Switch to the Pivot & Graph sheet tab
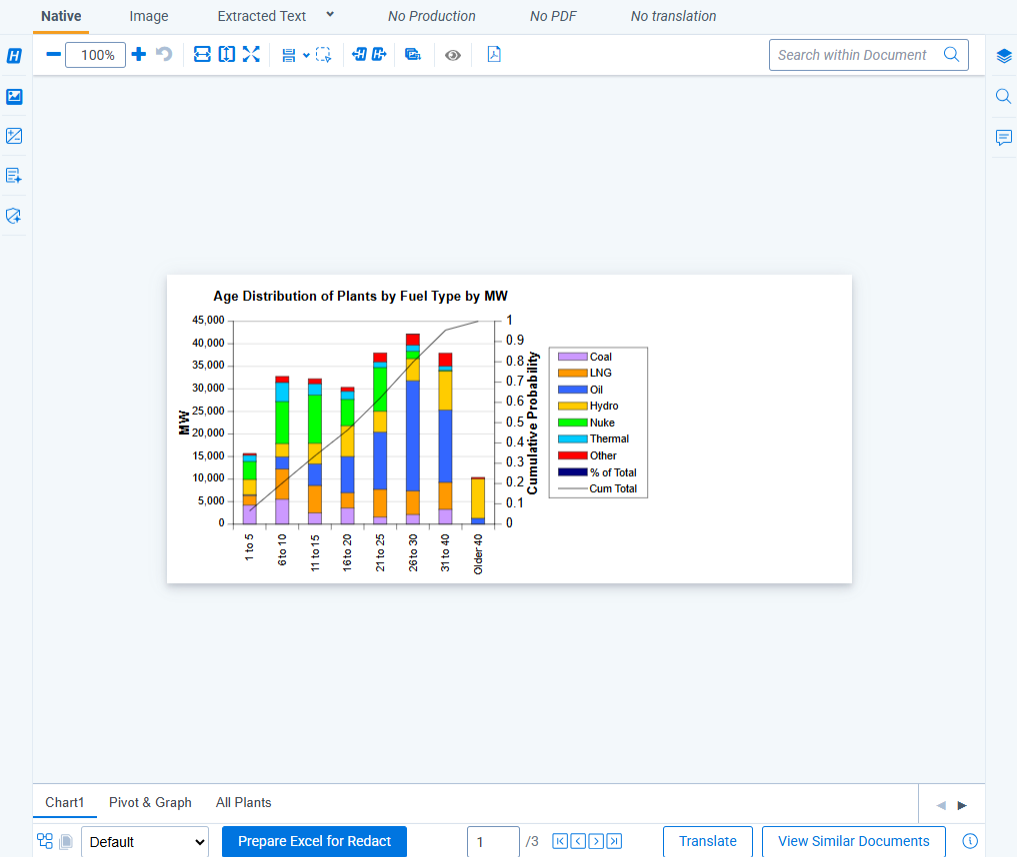Image resolution: width=1017 pixels, height=857 pixels. click(150, 802)
